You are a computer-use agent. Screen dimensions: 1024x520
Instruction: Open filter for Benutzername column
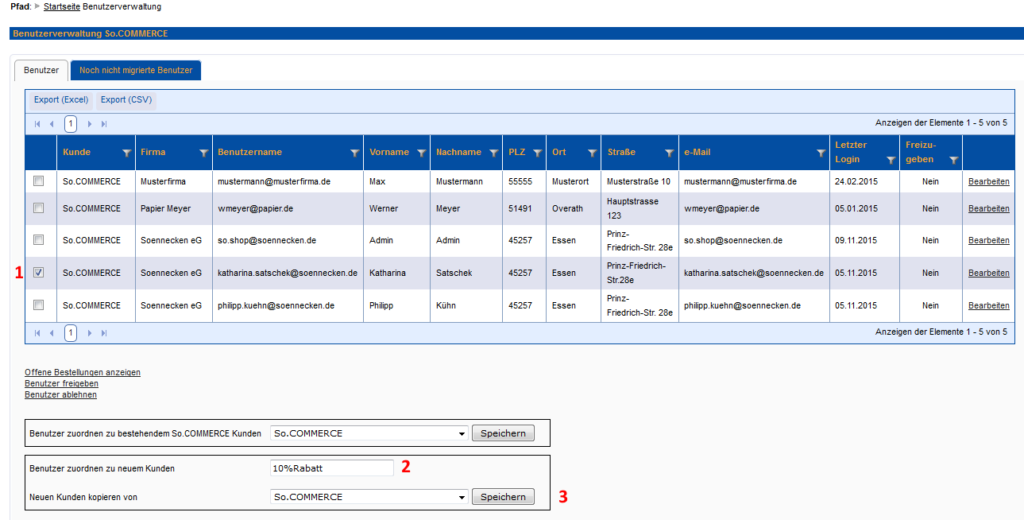coord(355,153)
